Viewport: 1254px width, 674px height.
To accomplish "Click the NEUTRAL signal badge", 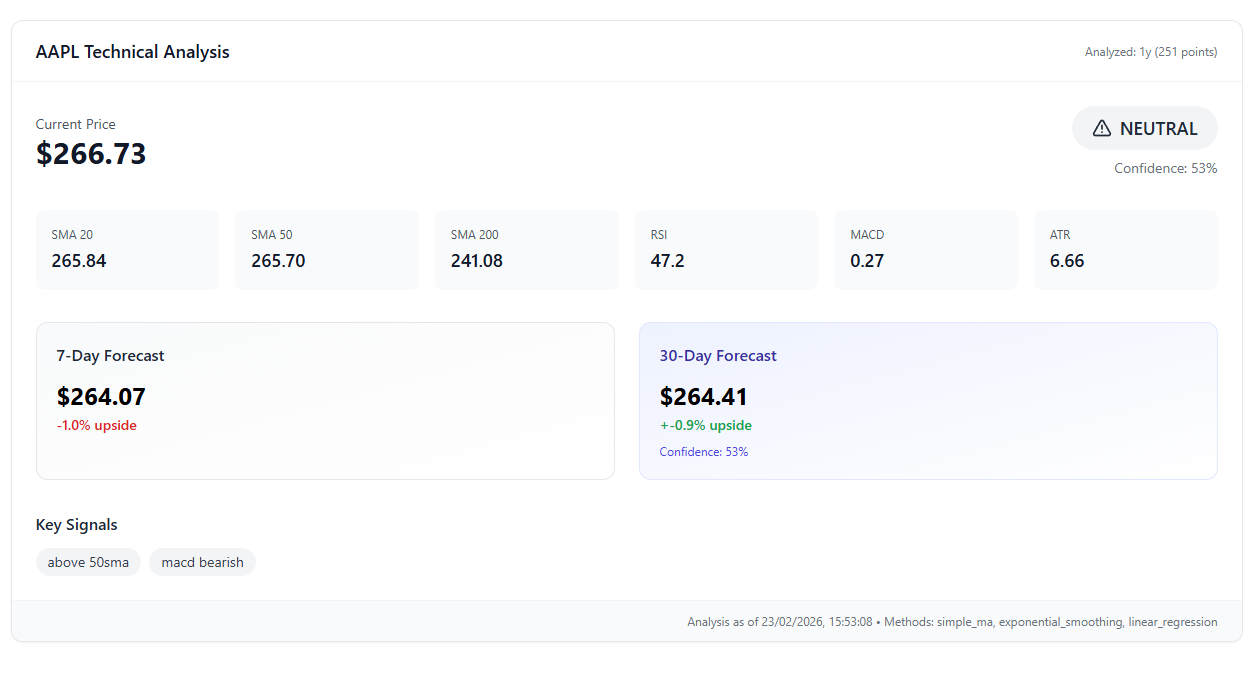I will [1145, 128].
